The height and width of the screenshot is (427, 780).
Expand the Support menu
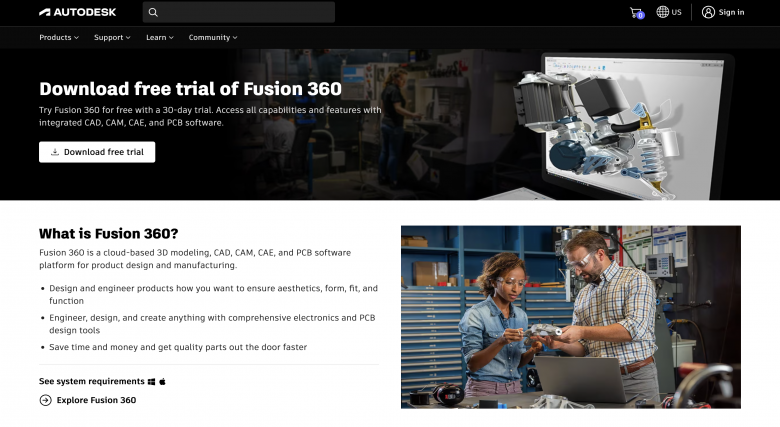(112, 37)
